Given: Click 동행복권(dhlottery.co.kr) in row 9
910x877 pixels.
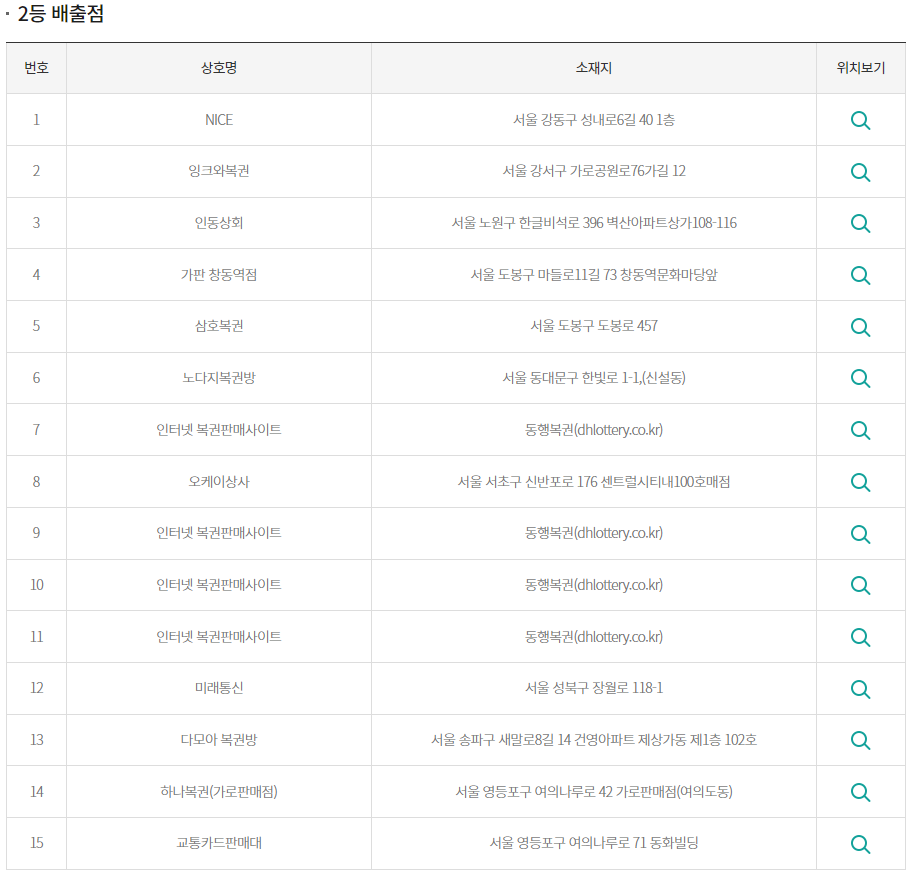Looking at the screenshot, I should click(594, 533).
